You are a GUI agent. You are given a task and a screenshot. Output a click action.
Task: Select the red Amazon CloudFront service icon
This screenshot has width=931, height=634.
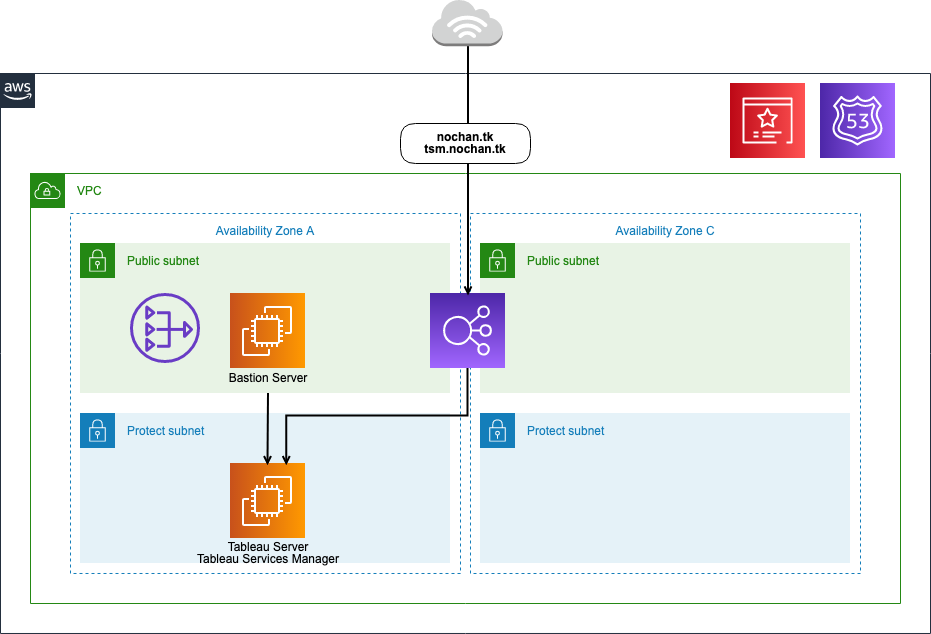point(767,120)
